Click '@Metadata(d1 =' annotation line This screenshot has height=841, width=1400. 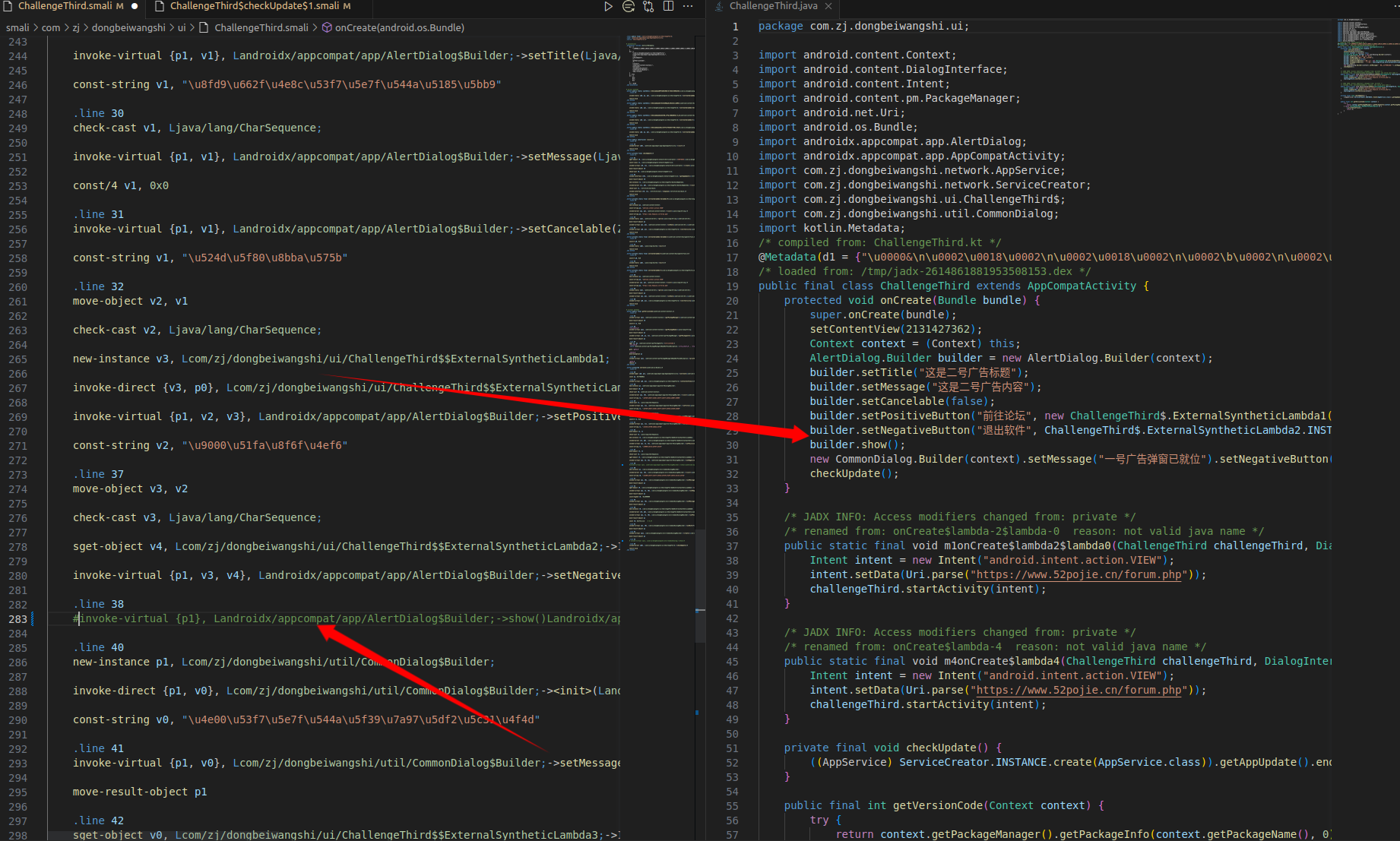(x=1045, y=258)
